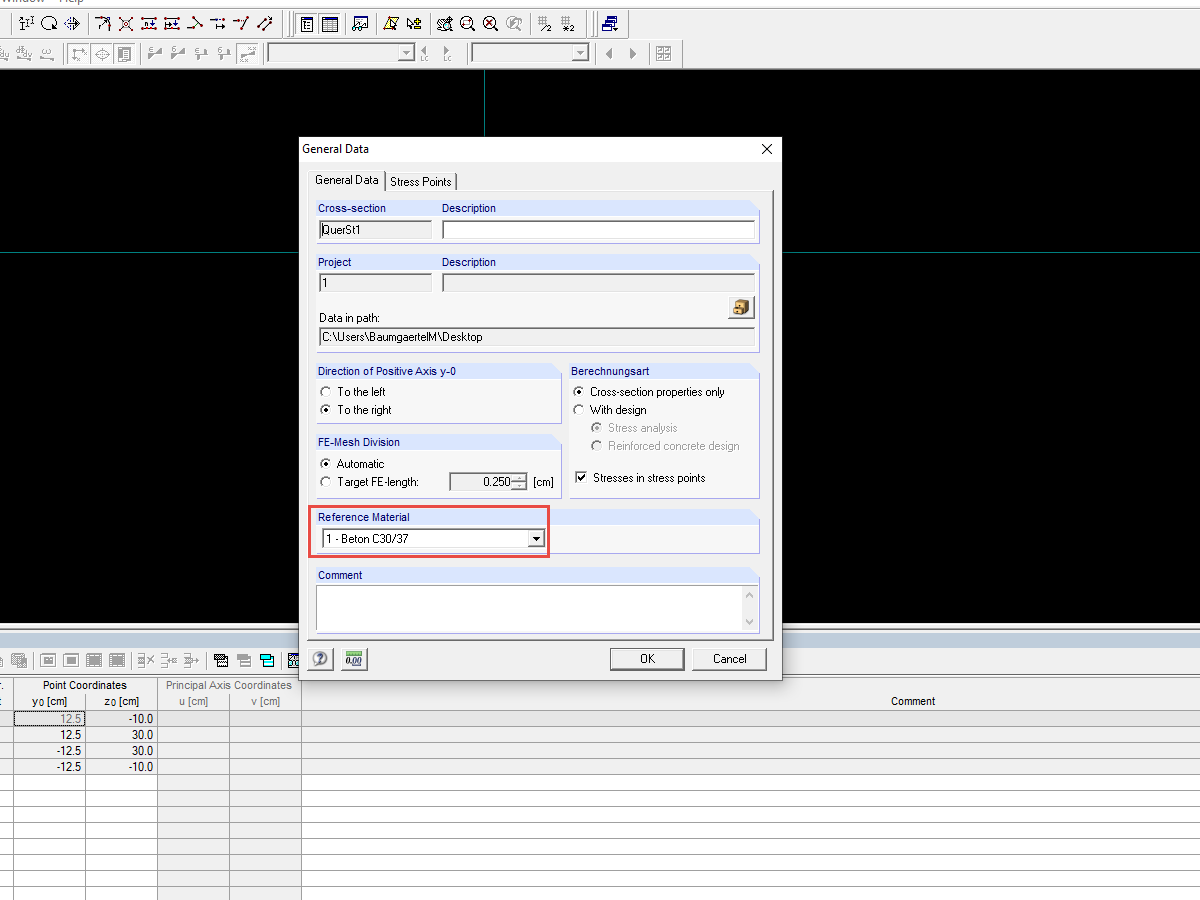Toggle the table grid view icon
The width and height of the screenshot is (1200, 900).
(x=330, y=23)
